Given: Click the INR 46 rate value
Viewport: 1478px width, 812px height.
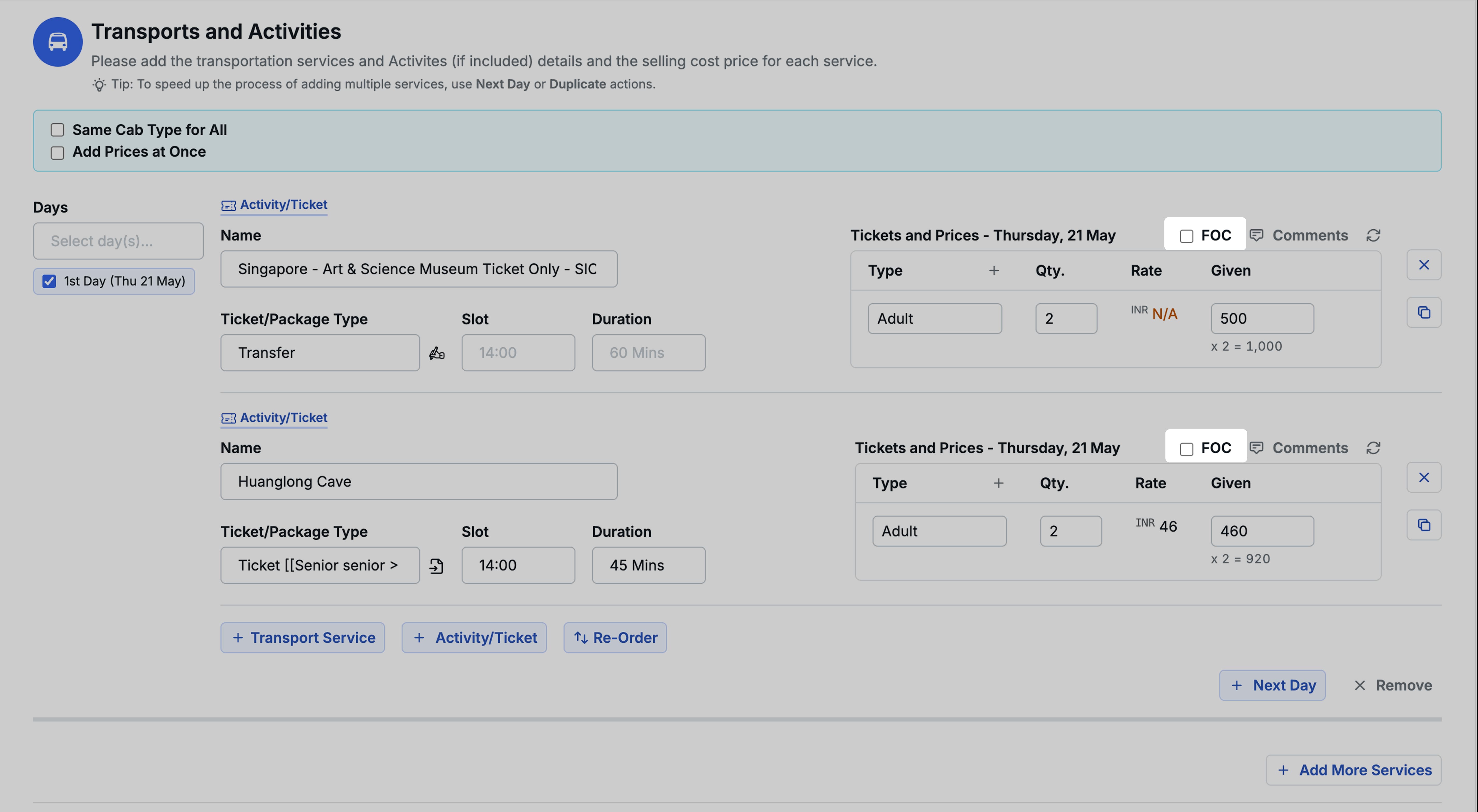Looking at the screenshot, I should coord(1156,526).
